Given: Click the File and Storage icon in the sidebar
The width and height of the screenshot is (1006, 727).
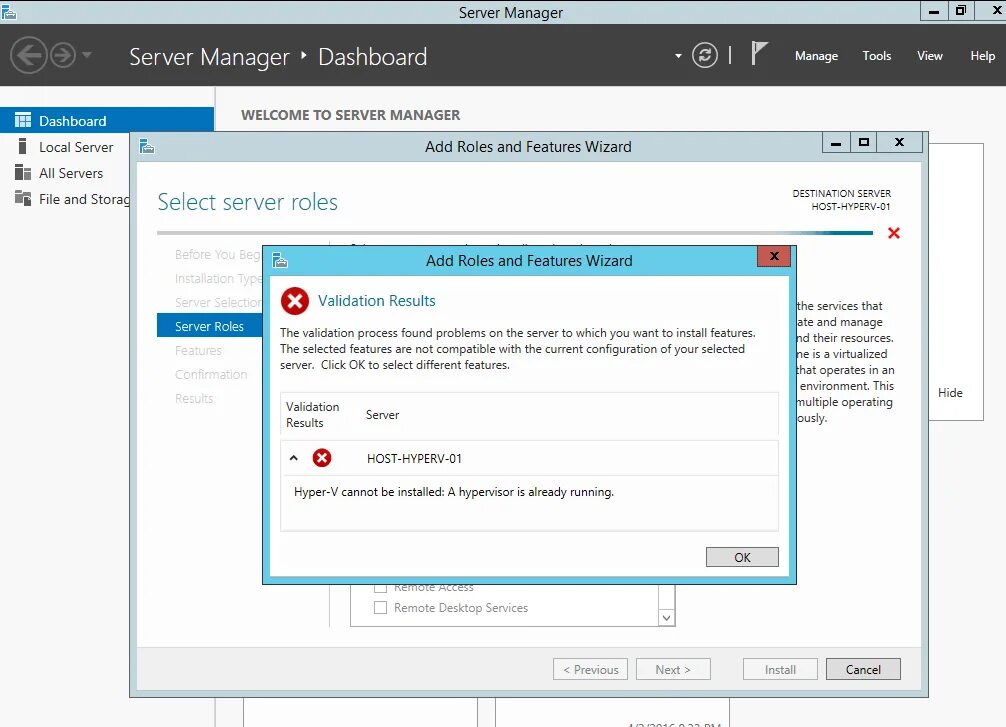Looking at the screenshot, I should point(23,198).
